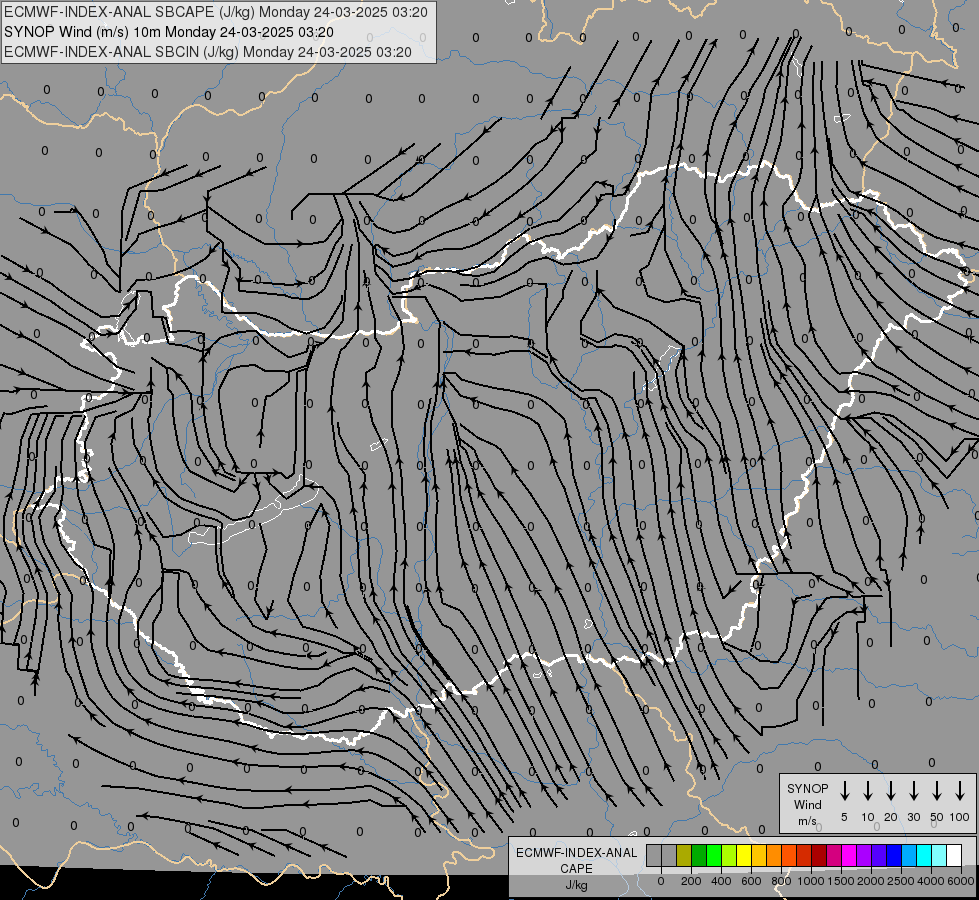Click the '2000' tick label on CAPE scale
Viewport: 979px width, 900px height.
tap(871, 881)
